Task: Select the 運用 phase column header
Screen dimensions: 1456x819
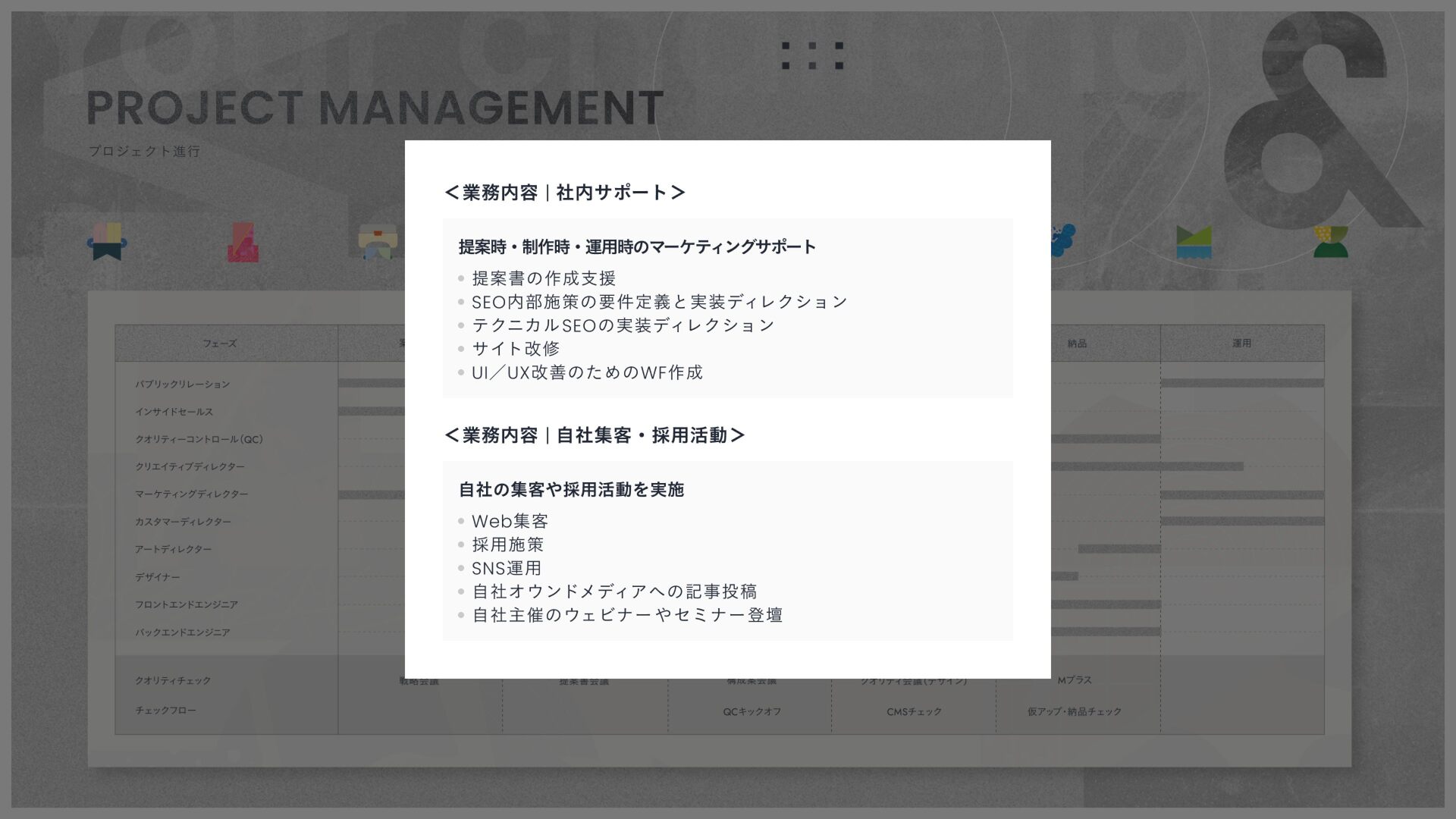Action: [1241, 344]
